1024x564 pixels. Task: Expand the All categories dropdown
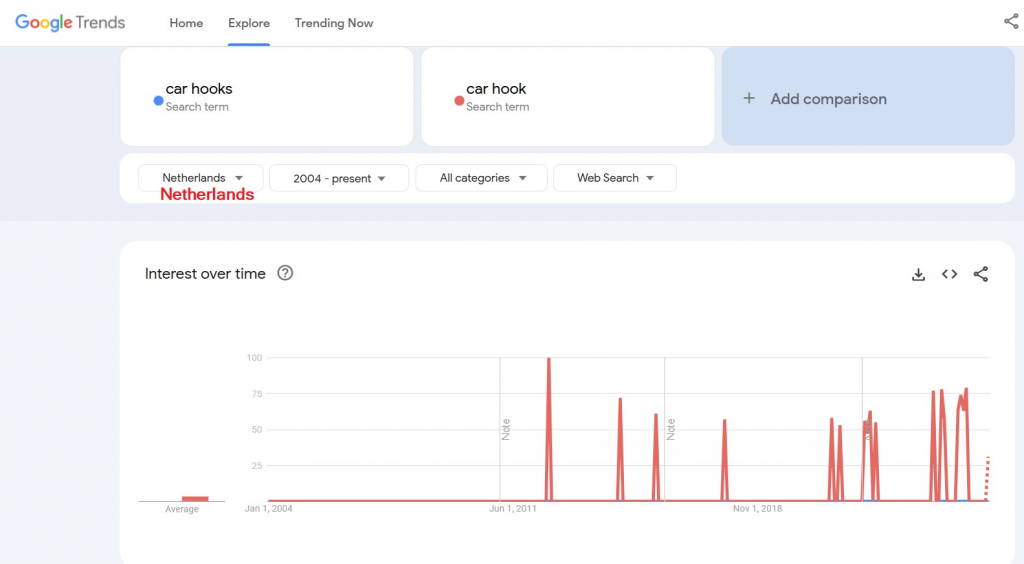481,178
